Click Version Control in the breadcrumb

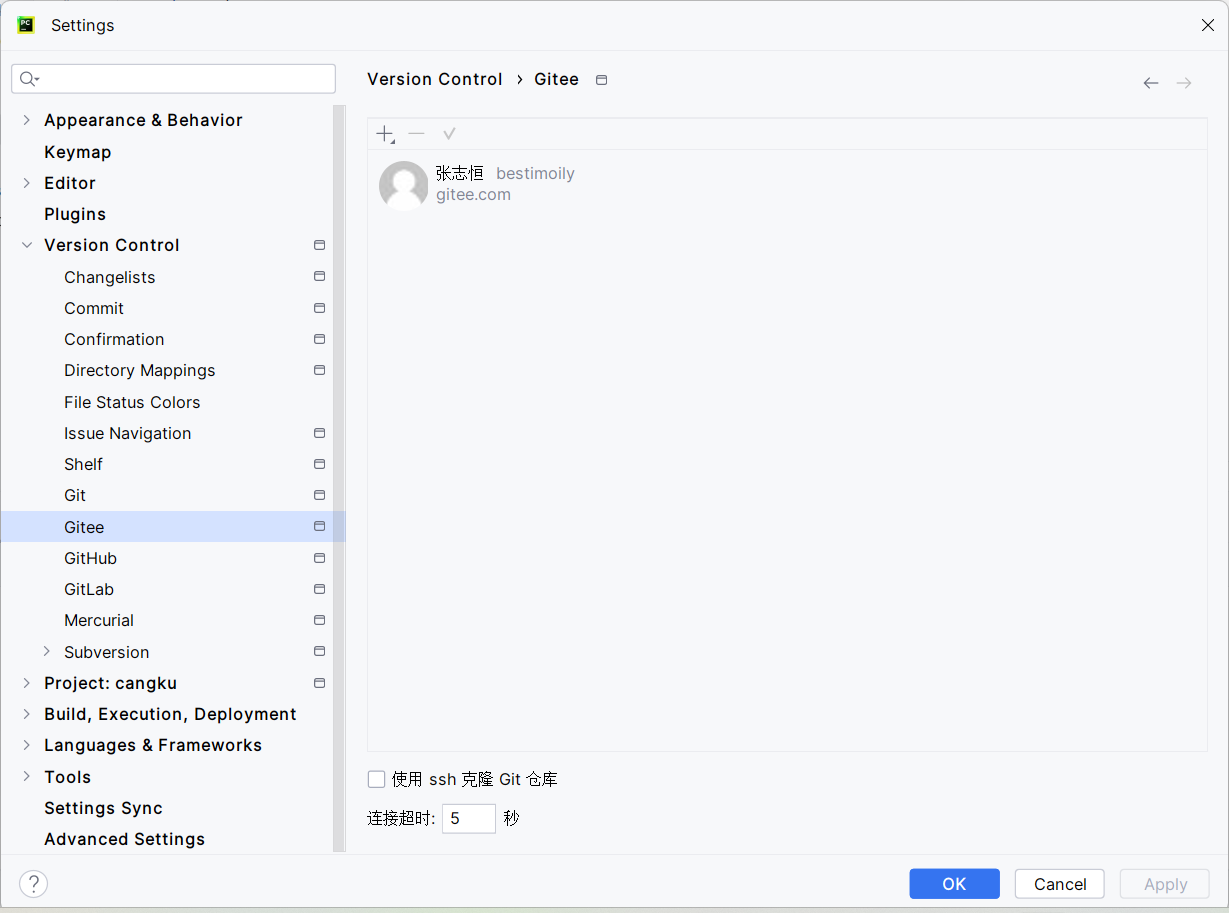(435, 79)
